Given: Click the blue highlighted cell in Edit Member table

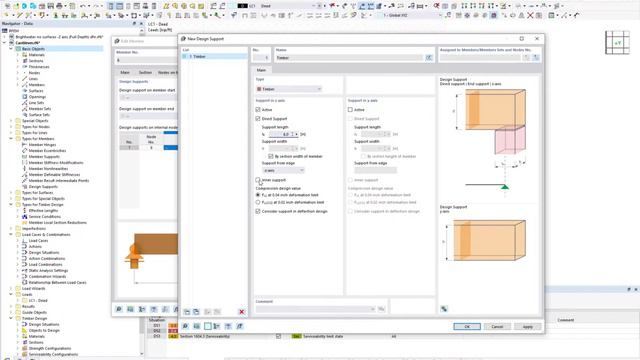Looking at the screenshot, I should tap(171, 147).
